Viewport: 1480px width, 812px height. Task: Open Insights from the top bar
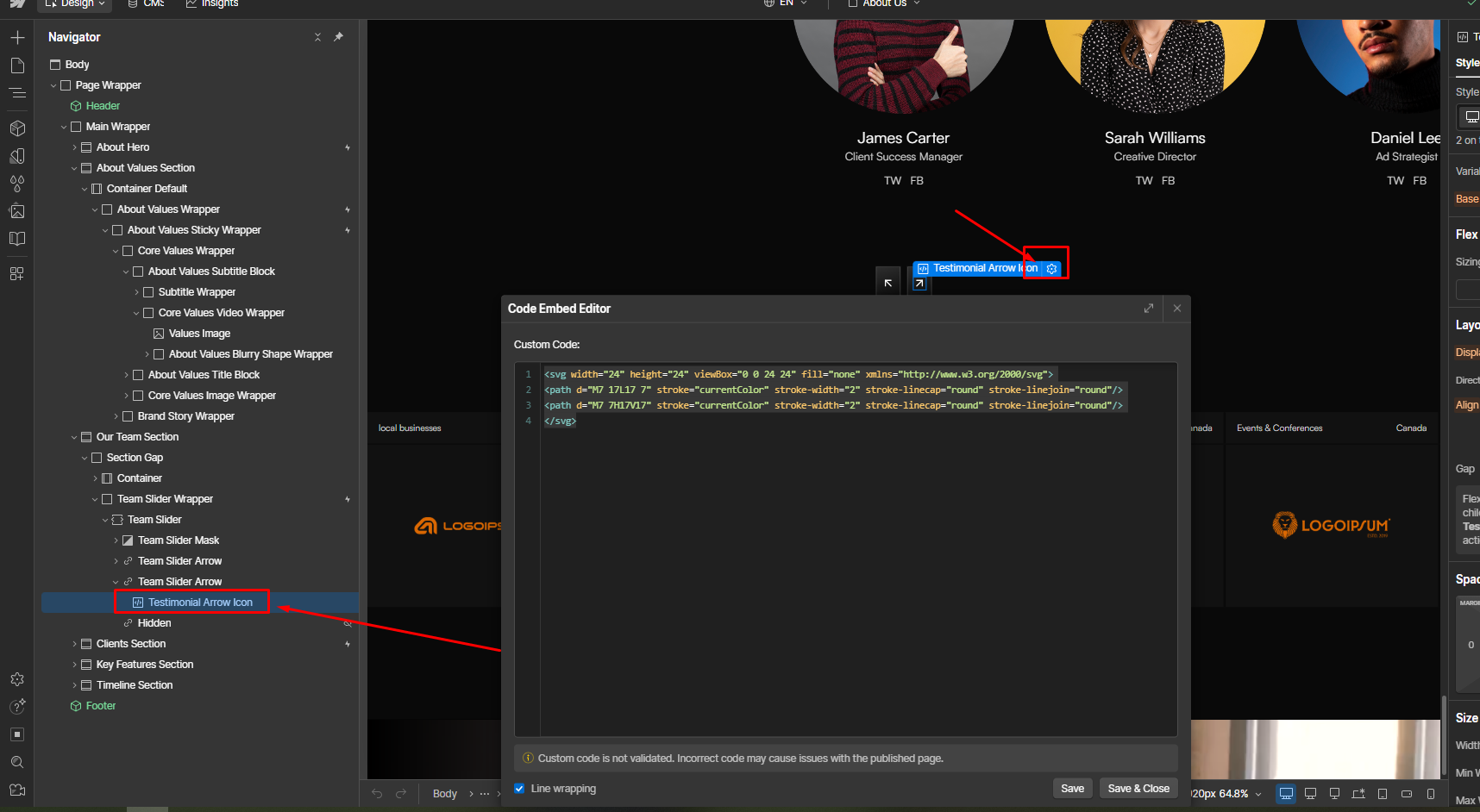(x=211, y=4)
